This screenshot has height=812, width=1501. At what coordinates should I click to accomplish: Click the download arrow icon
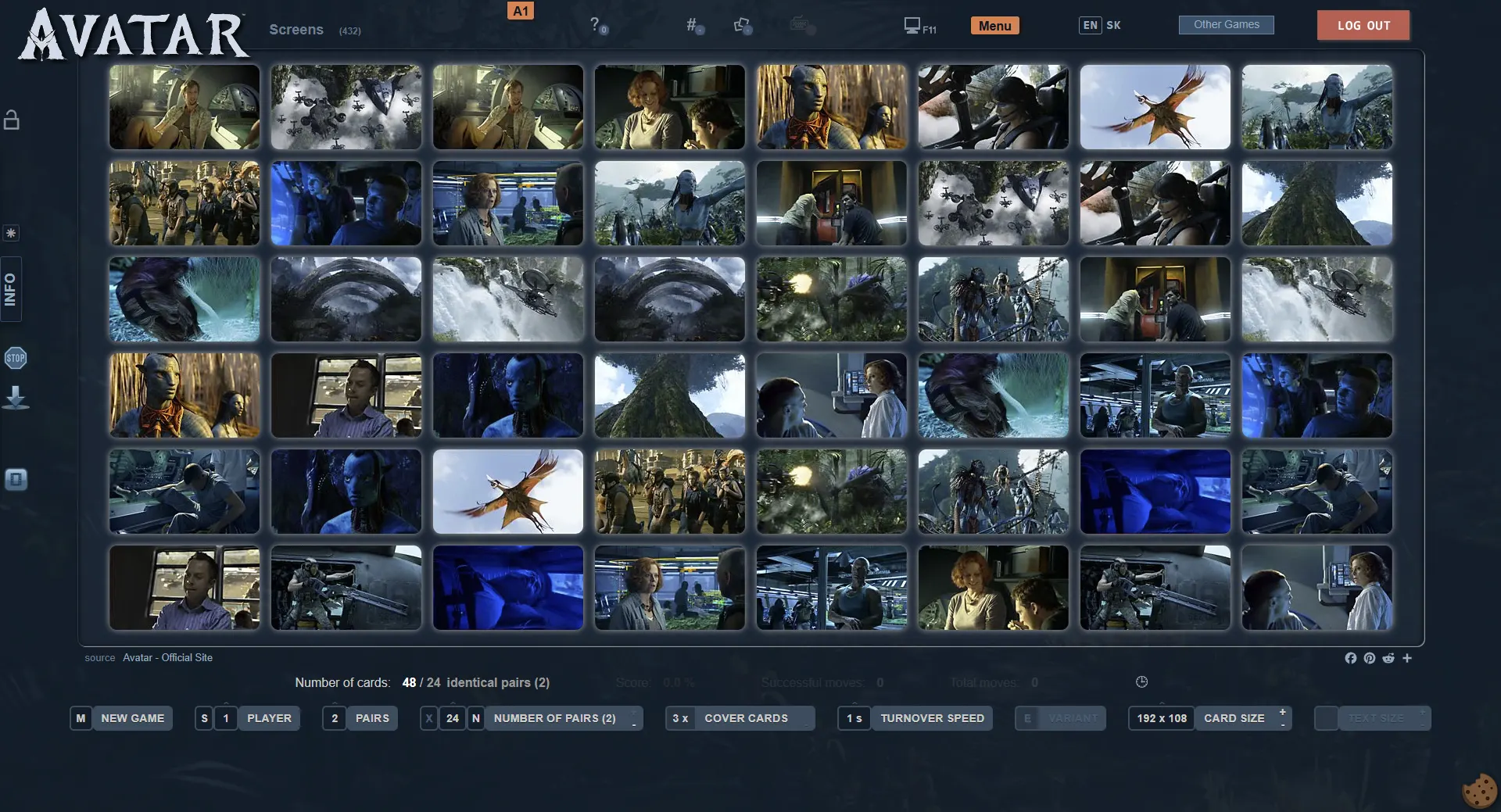point(16,398)
